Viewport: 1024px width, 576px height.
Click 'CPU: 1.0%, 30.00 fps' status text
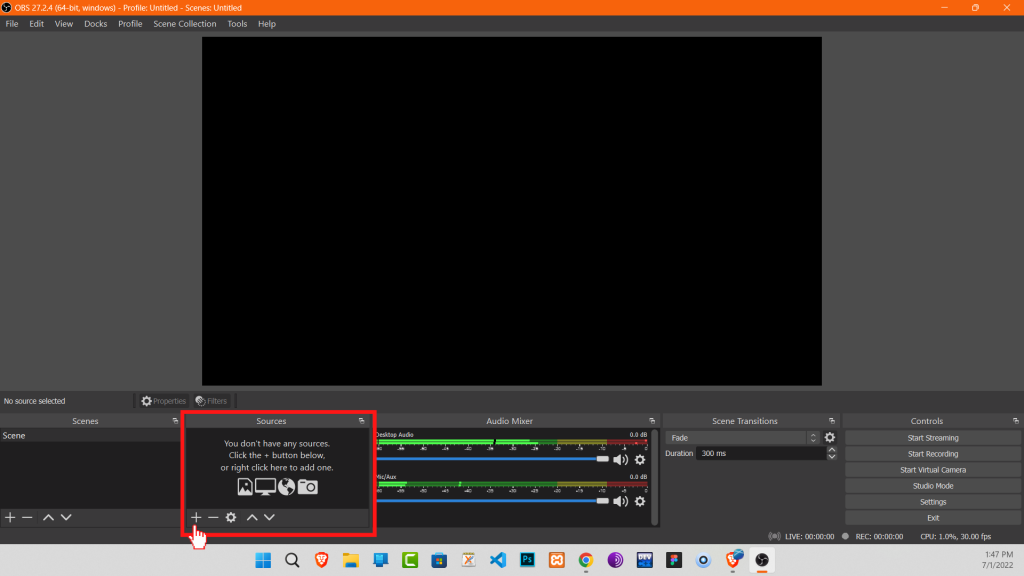click(x=955, y=537)
